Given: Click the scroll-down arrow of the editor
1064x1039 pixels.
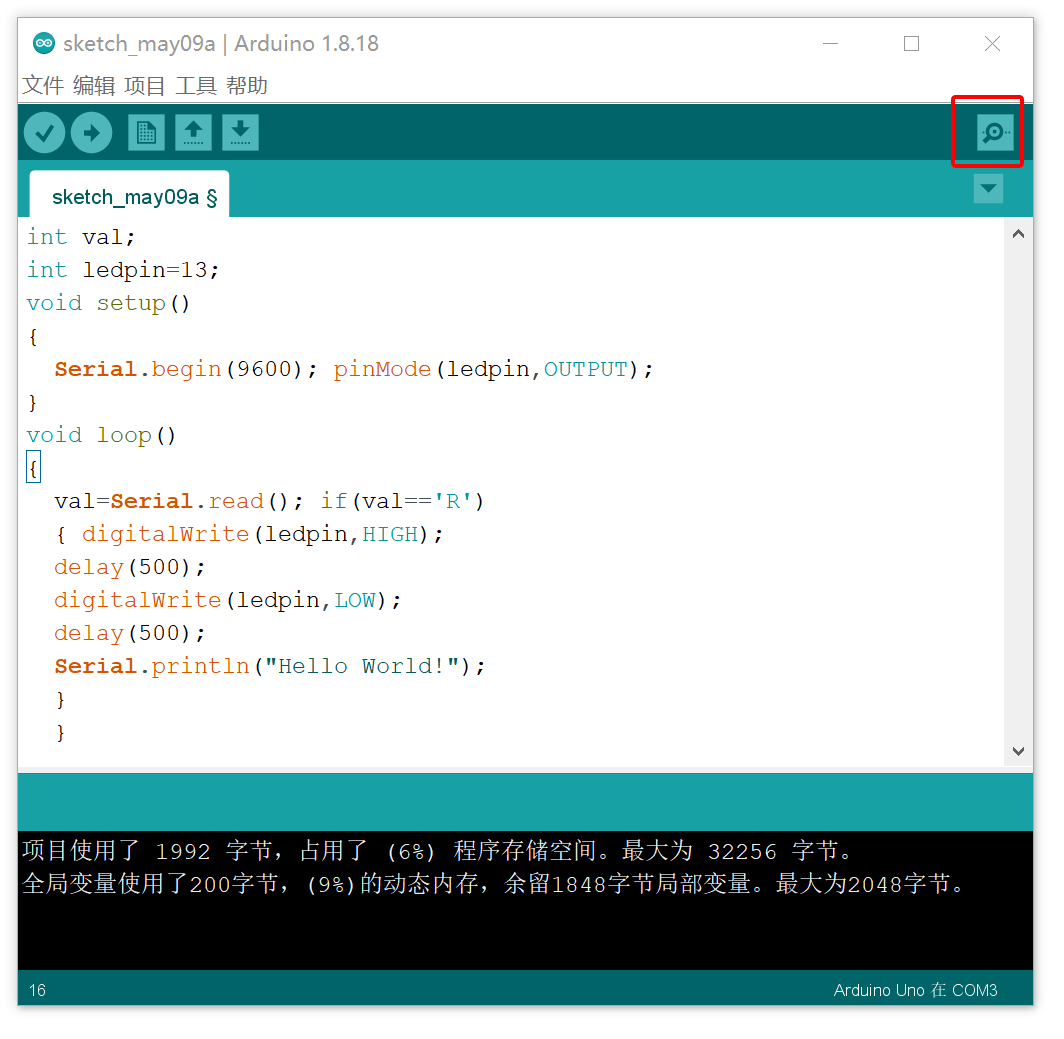Looking at the screenshot, I should point(1018,751).
